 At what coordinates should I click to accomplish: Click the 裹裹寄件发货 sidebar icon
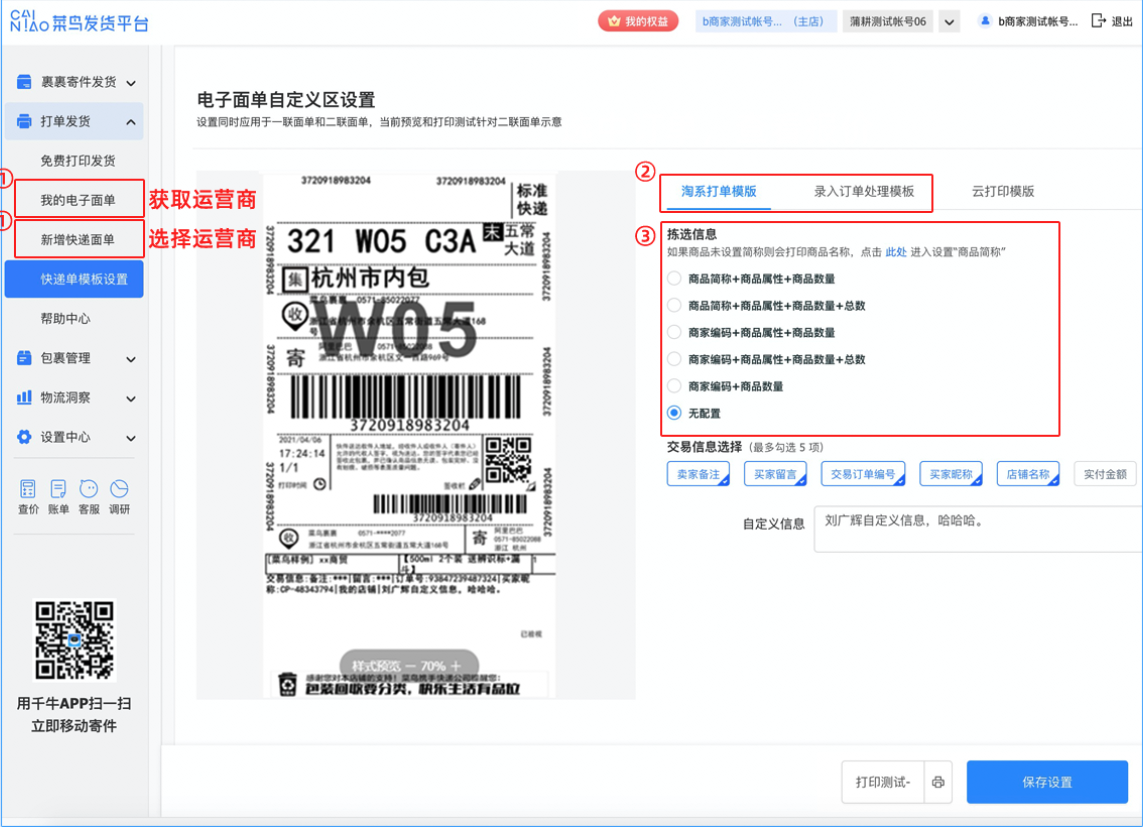pyautogui.click(x=24, y=82)
